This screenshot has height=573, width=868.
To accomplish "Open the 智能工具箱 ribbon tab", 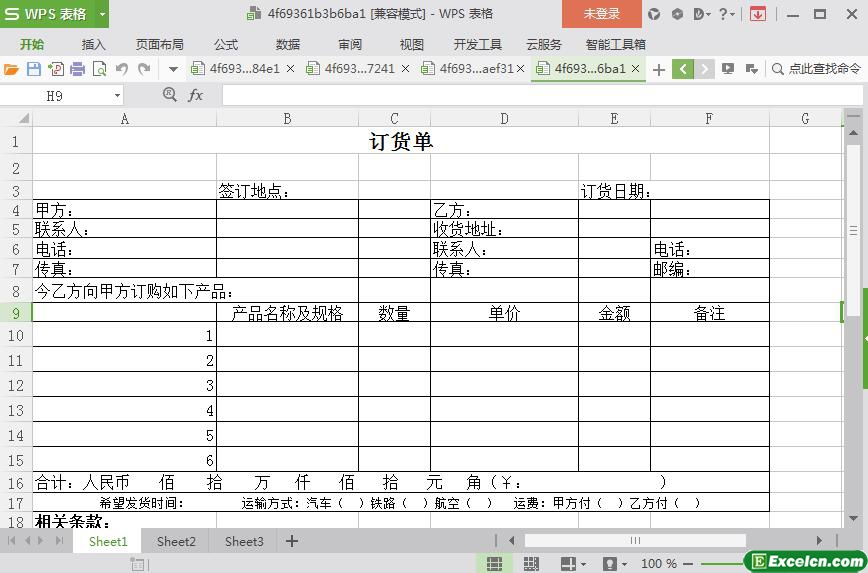I will 616,44.
